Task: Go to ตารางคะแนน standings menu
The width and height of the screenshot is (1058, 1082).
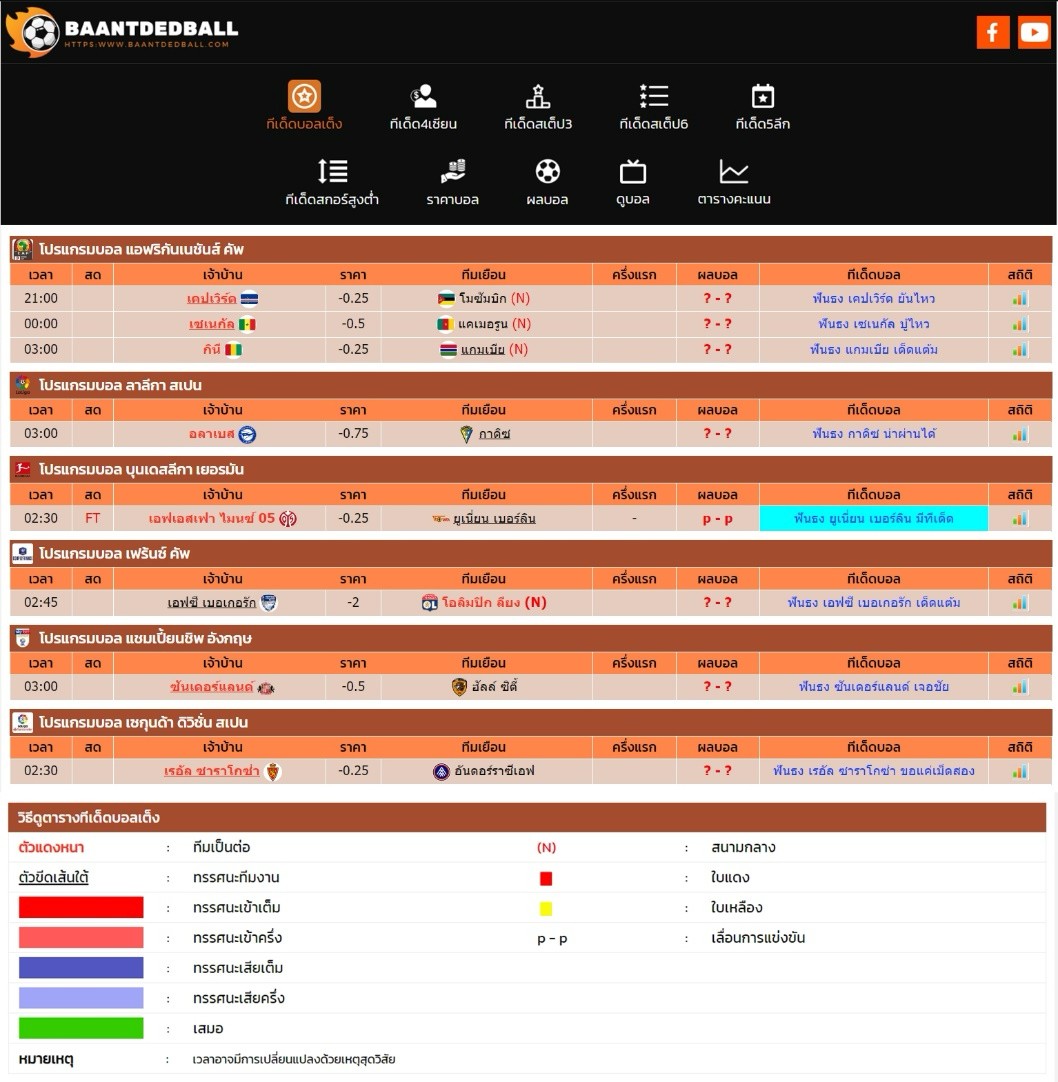Action: (x=734, y=183)
